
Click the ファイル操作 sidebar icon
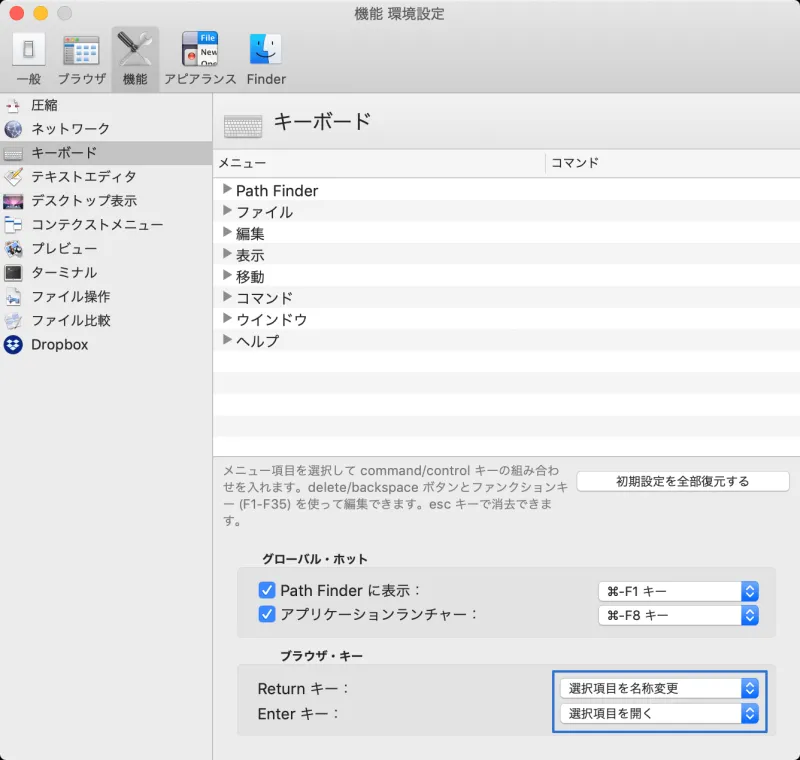pyautogui.click(x=13, y=297)
